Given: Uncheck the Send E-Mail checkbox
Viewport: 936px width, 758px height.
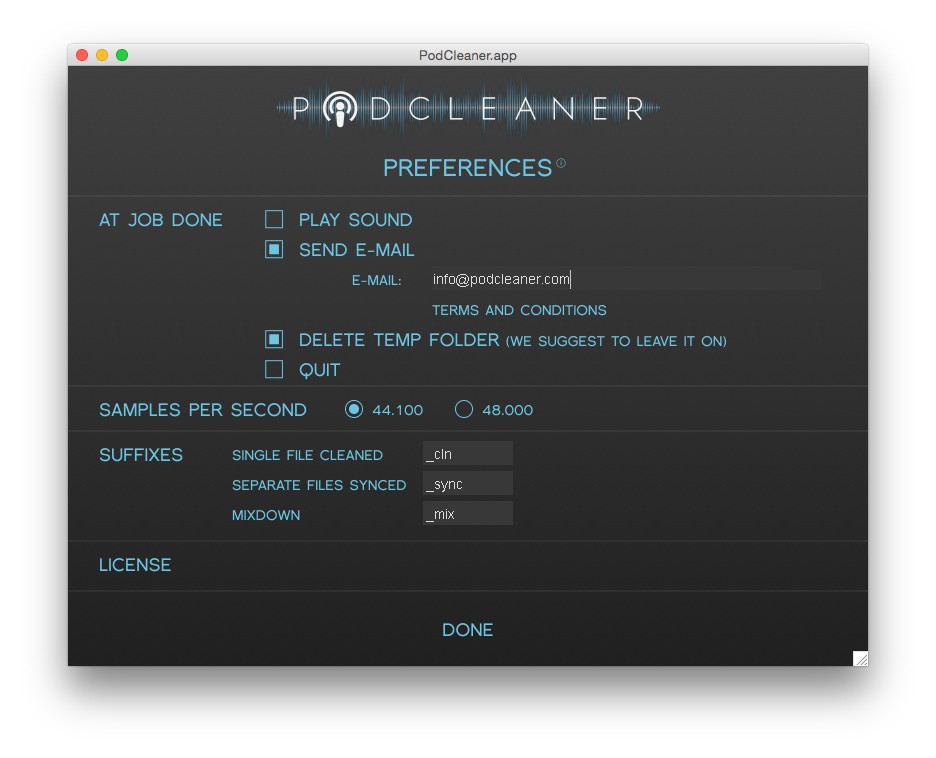Looking at the screenshot, I should [x=274, y=249].
